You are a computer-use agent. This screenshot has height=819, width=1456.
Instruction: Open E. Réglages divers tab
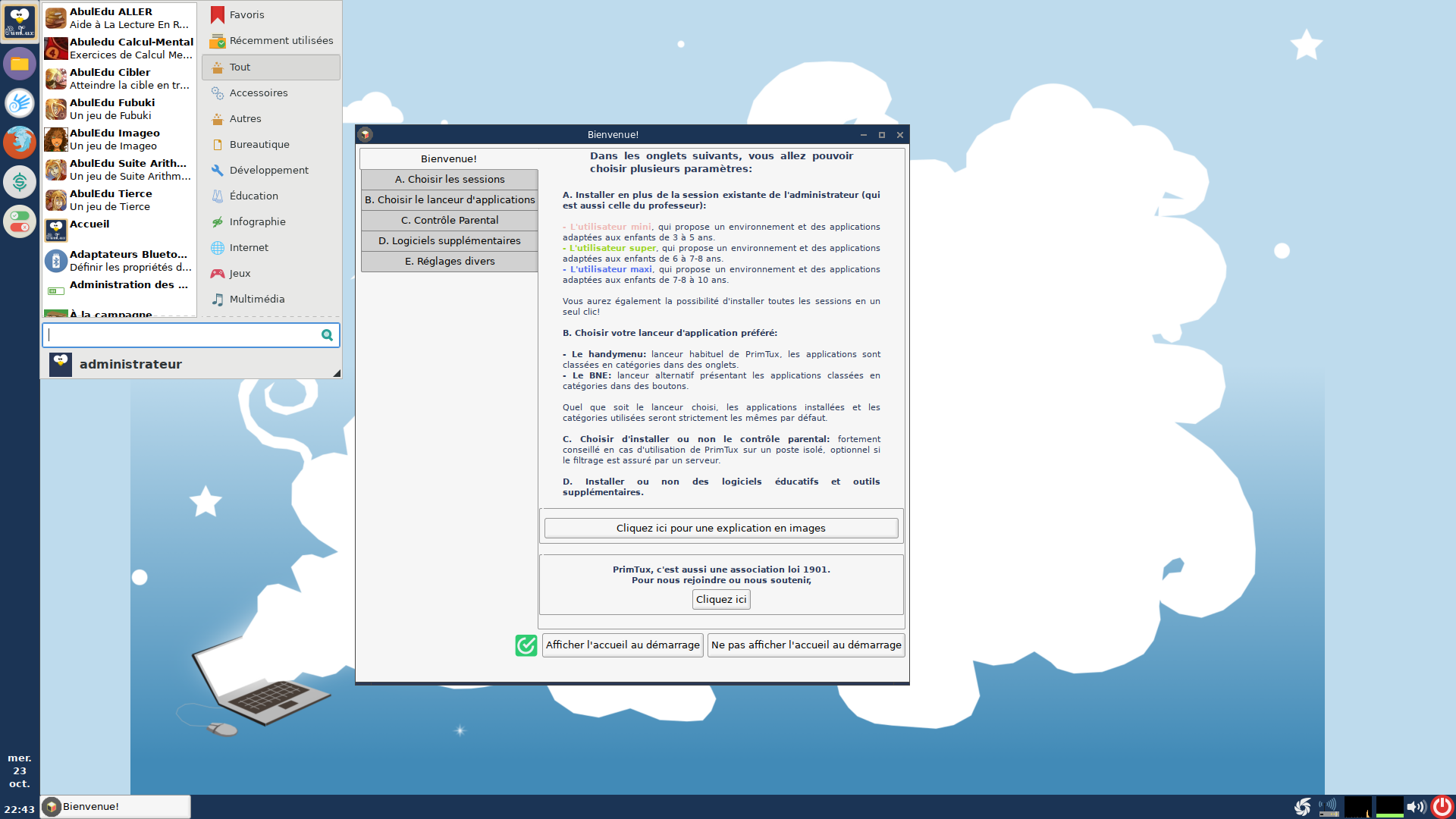point(450,262)
